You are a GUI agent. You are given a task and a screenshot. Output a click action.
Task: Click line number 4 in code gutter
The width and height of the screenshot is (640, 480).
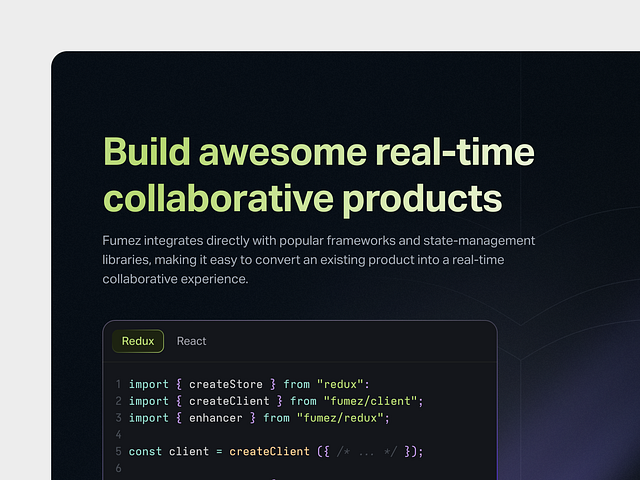coord(118,435)
